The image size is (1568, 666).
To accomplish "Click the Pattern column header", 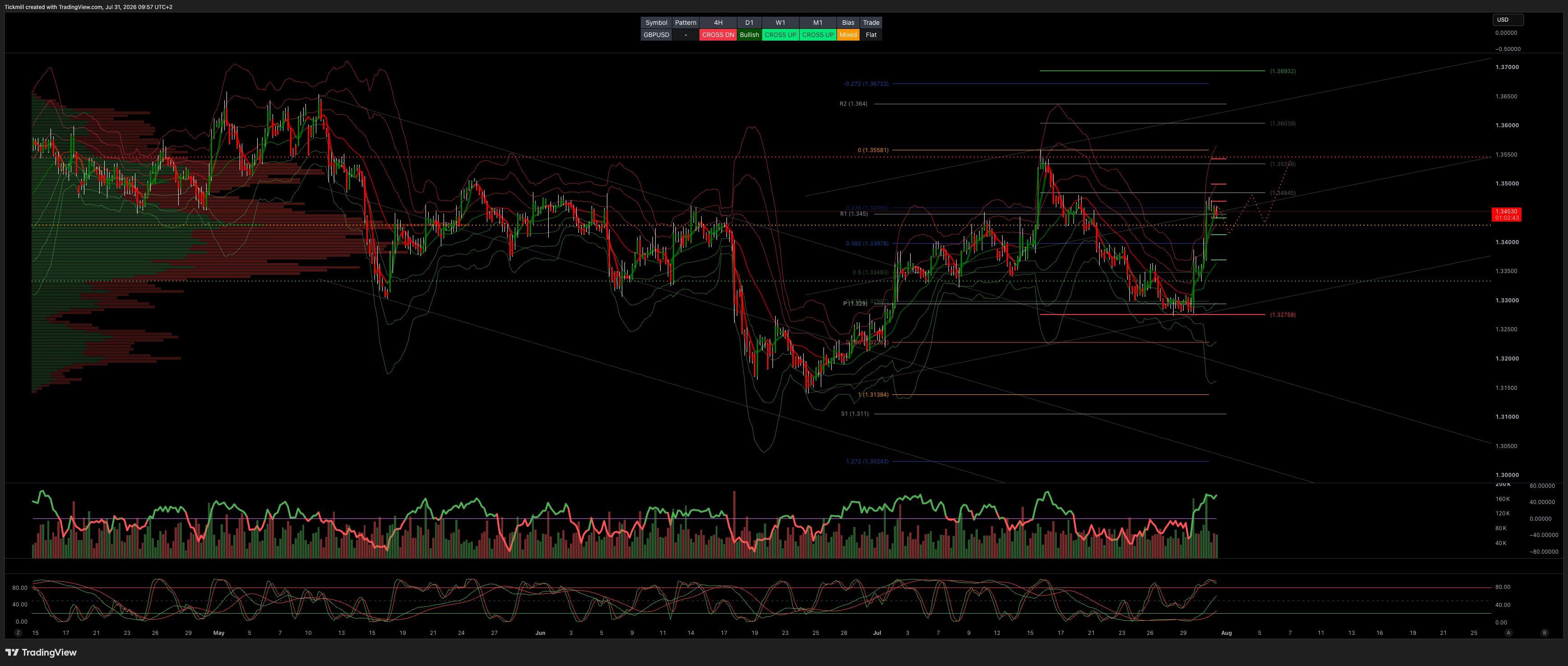I will pos(685,23).
